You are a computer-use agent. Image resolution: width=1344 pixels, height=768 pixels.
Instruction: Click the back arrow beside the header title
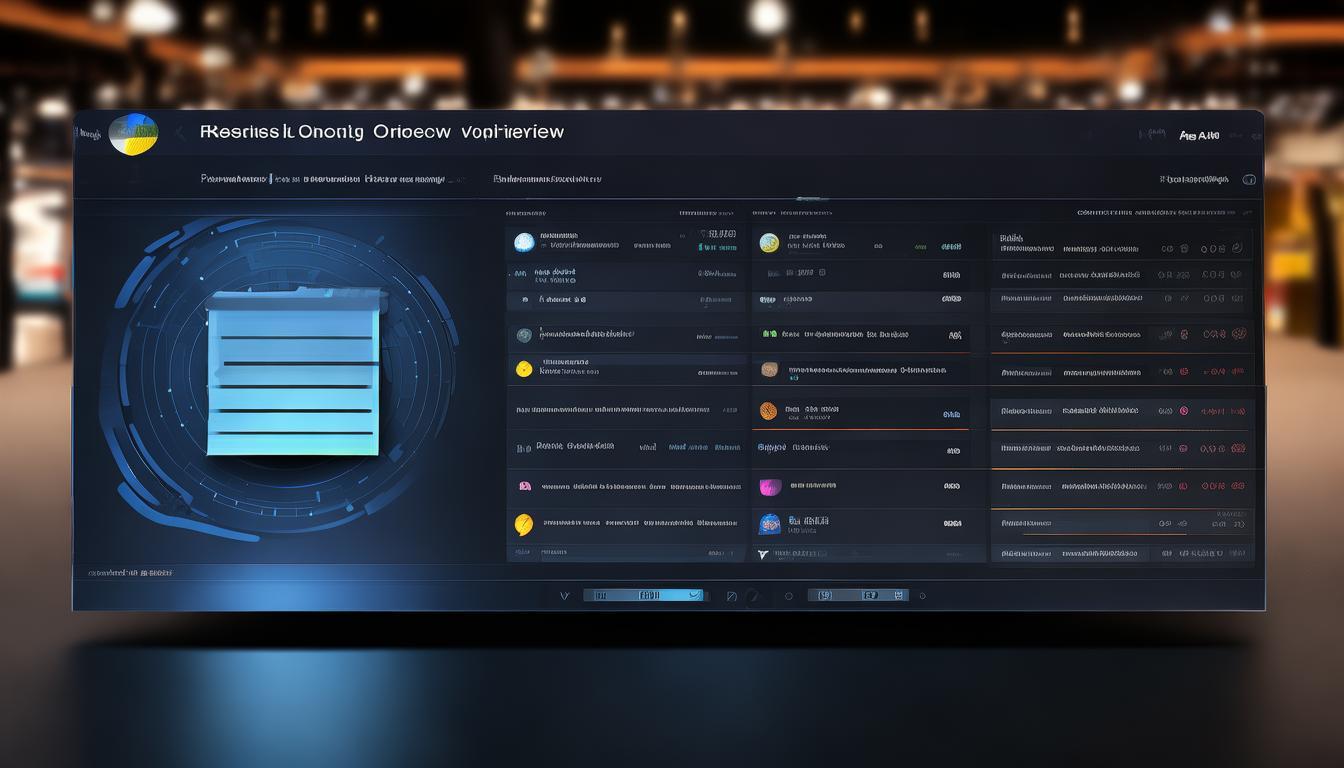[x=180, y=133]
